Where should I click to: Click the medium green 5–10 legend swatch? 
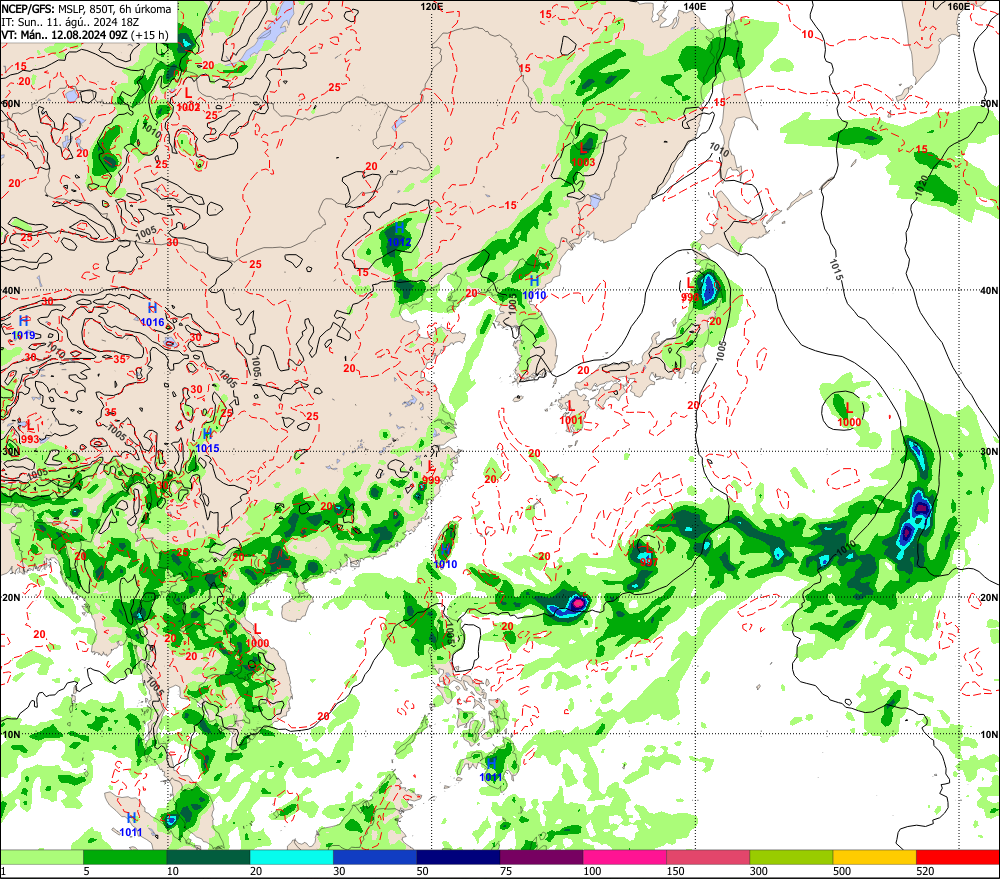pyautogui.click(x=125, y=857)
